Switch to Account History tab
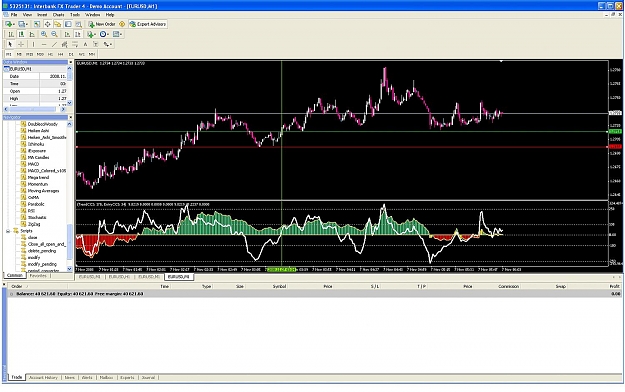The height and width of the screenshot is (392, 625). point(43,378)
